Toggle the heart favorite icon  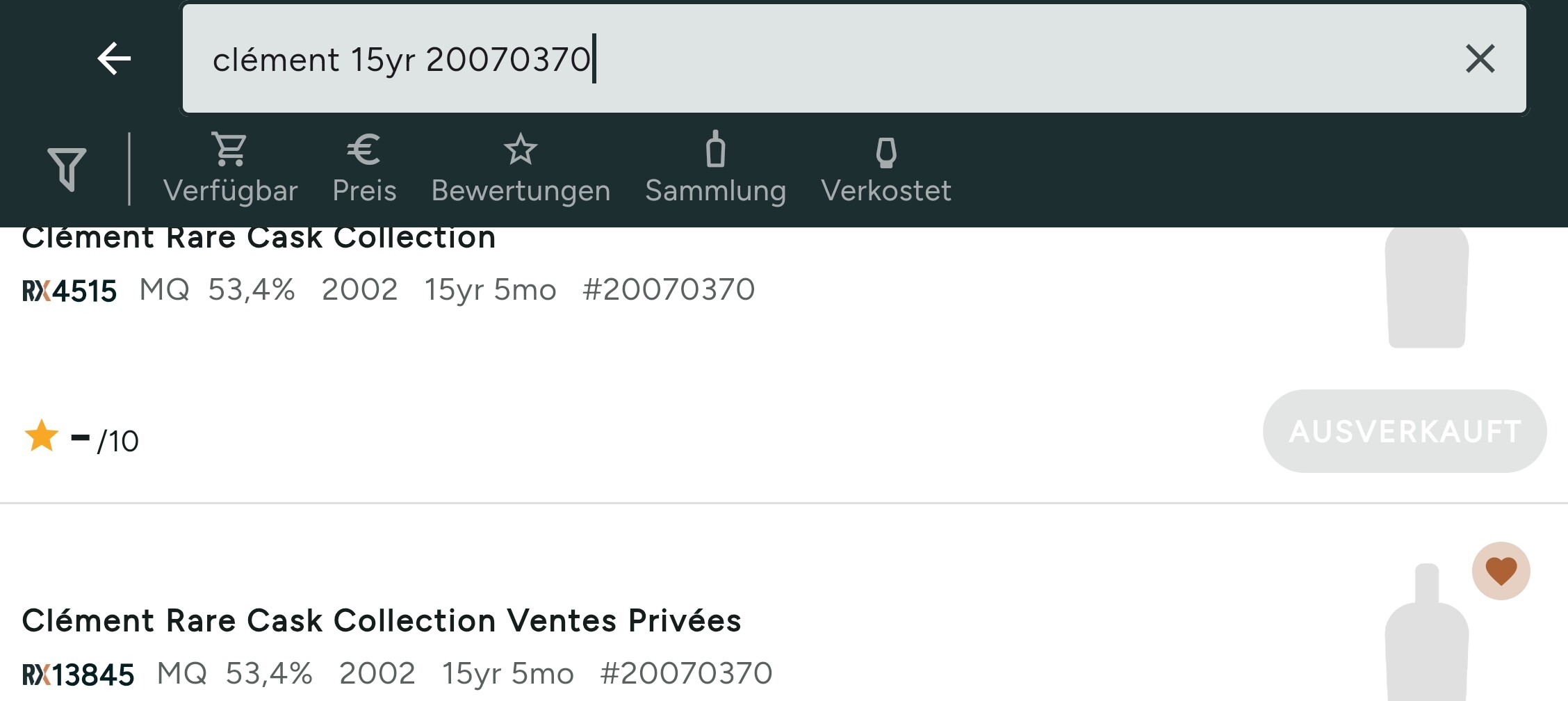[1501, 571]
